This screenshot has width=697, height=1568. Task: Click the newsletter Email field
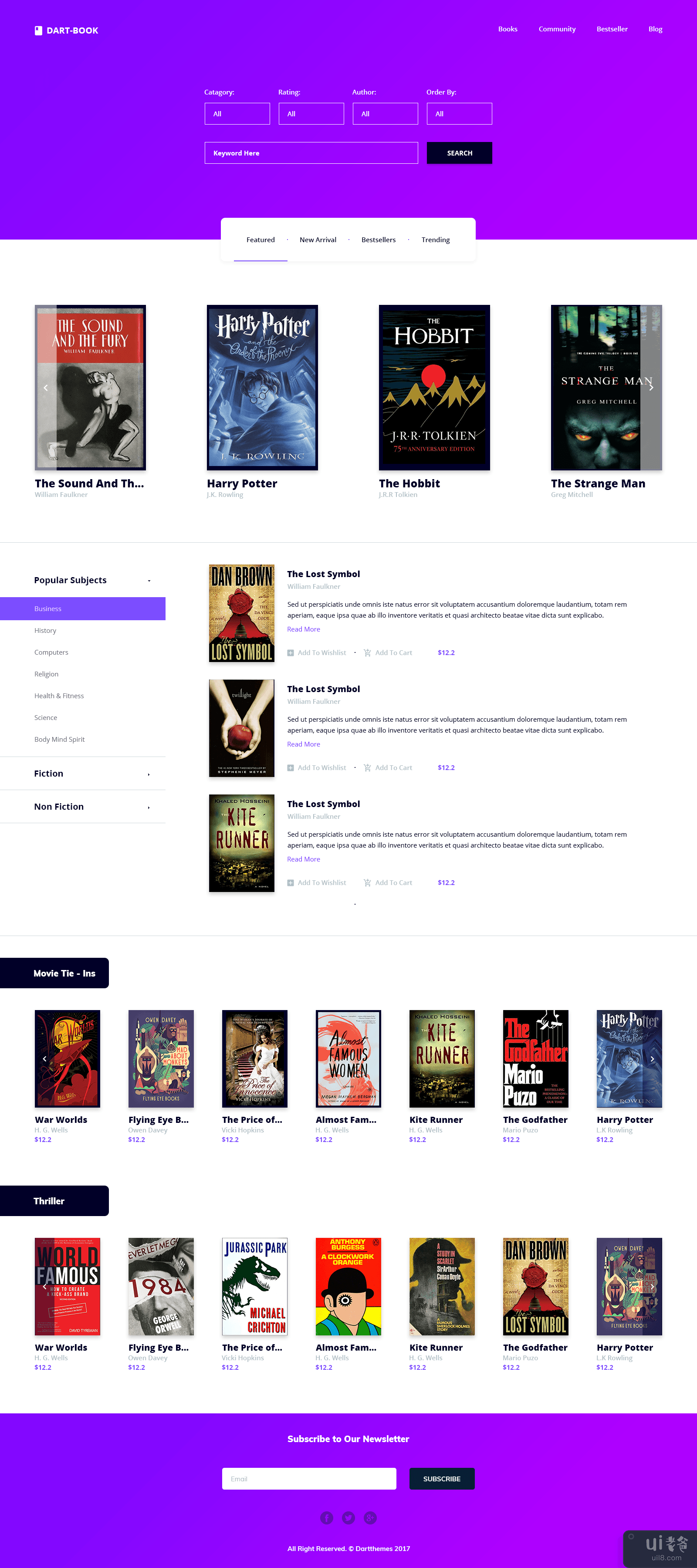(x=309, y=1479)
